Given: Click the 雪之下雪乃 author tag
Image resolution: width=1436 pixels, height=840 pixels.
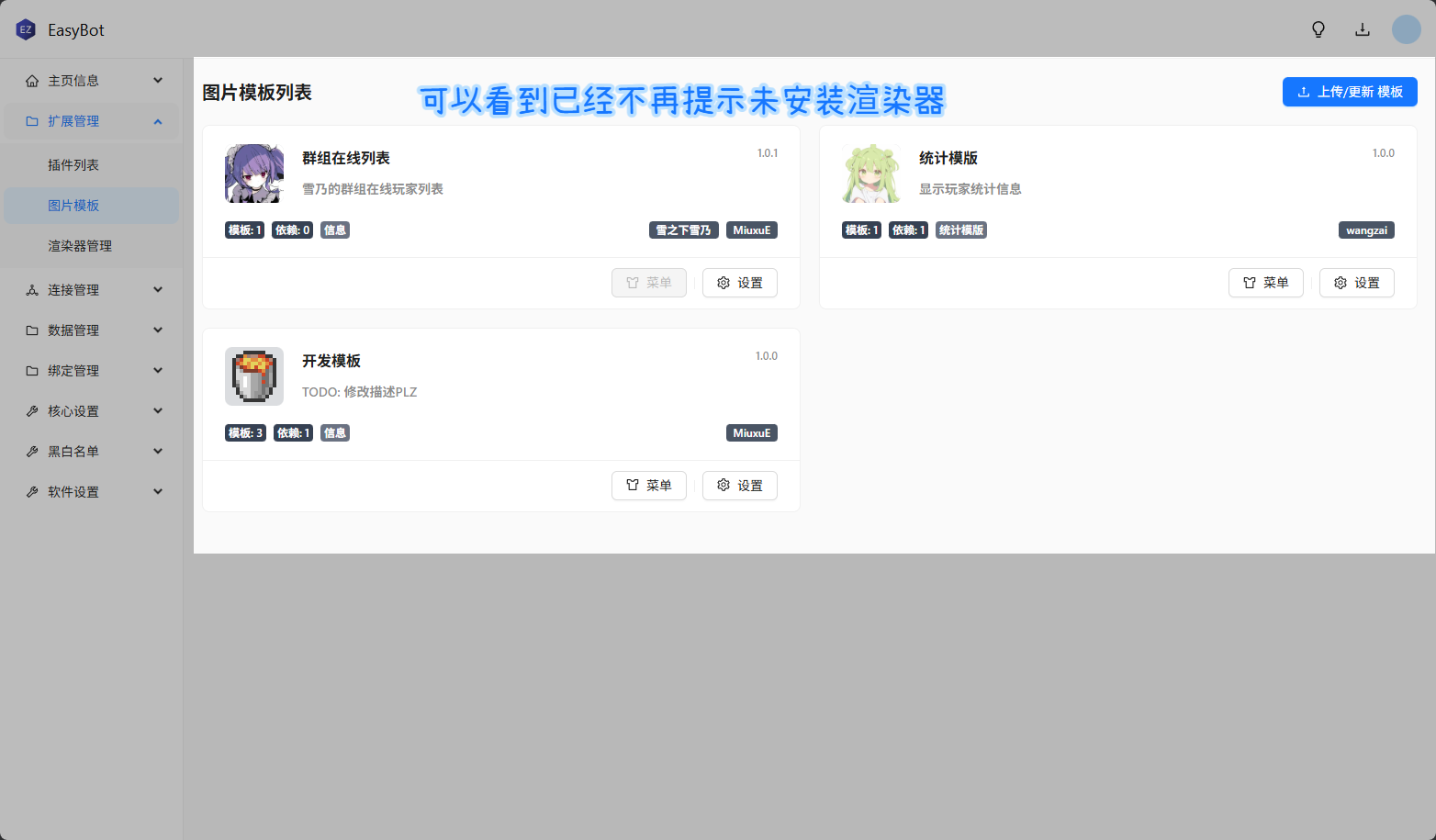Looking at the screenshot, I should 683,230.
